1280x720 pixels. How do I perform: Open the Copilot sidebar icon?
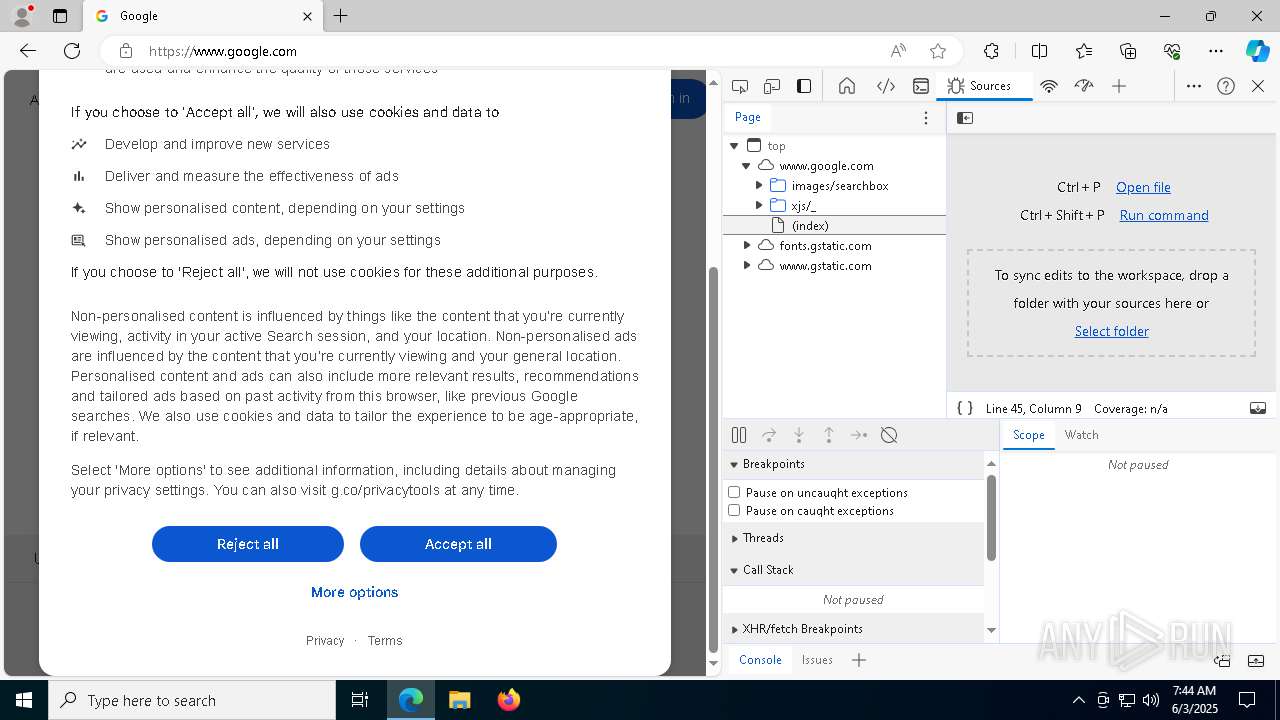point(1257,51)
